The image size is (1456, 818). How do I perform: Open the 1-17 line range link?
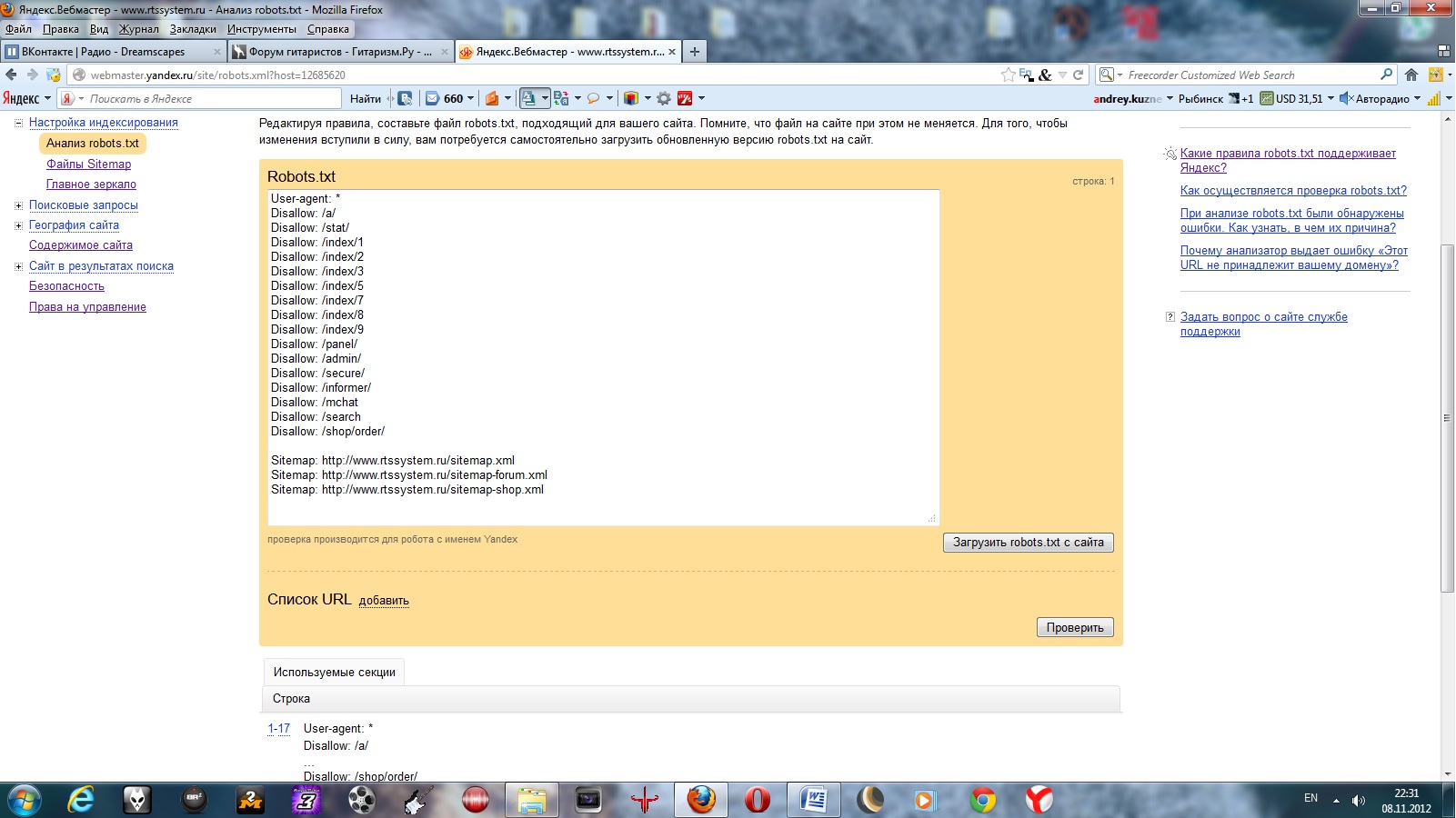click(279, 729)
